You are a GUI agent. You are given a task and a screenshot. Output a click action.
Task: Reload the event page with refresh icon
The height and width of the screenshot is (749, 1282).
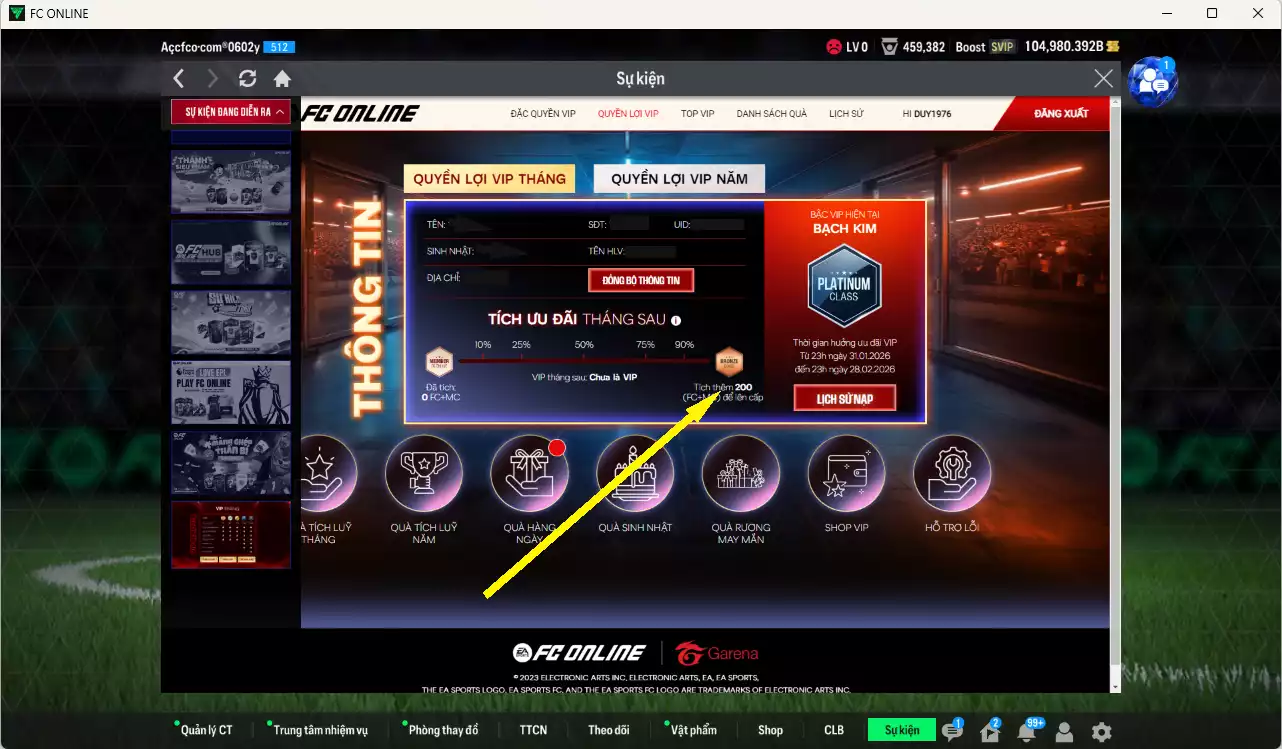[x=248, y=79]
